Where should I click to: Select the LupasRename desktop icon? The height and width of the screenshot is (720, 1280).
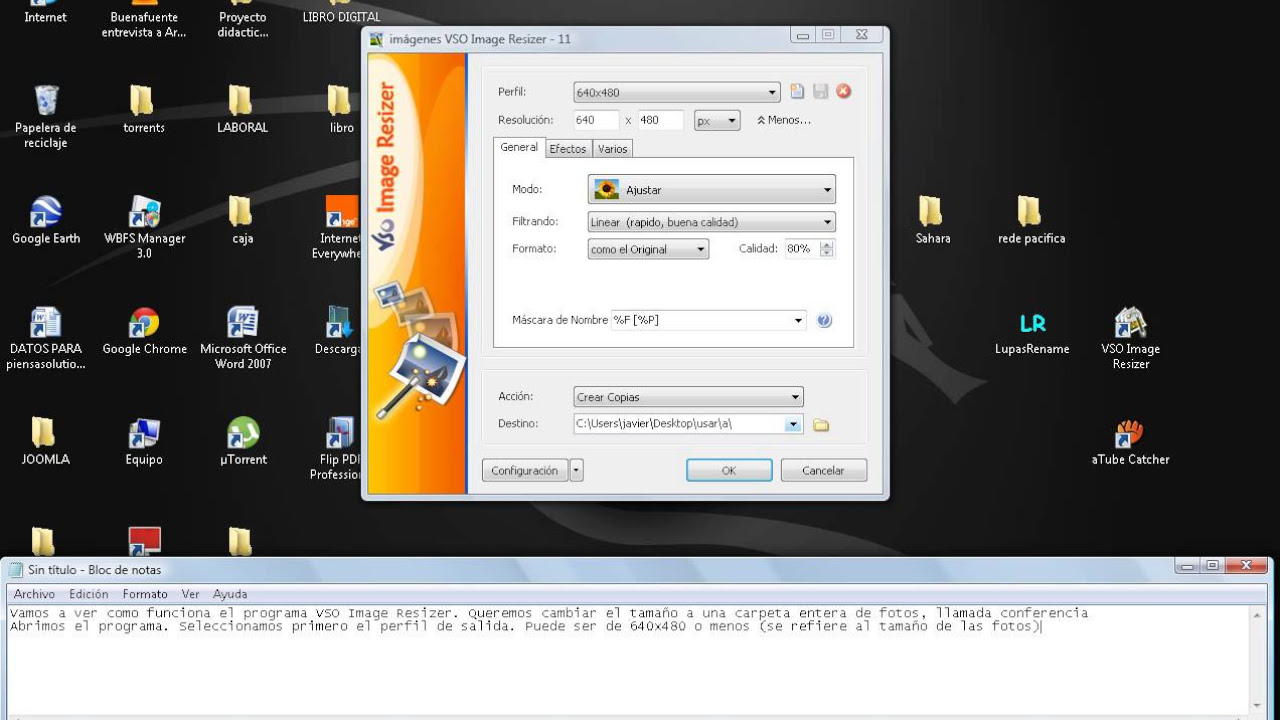pyautogui.click(x=1032, y=331)
